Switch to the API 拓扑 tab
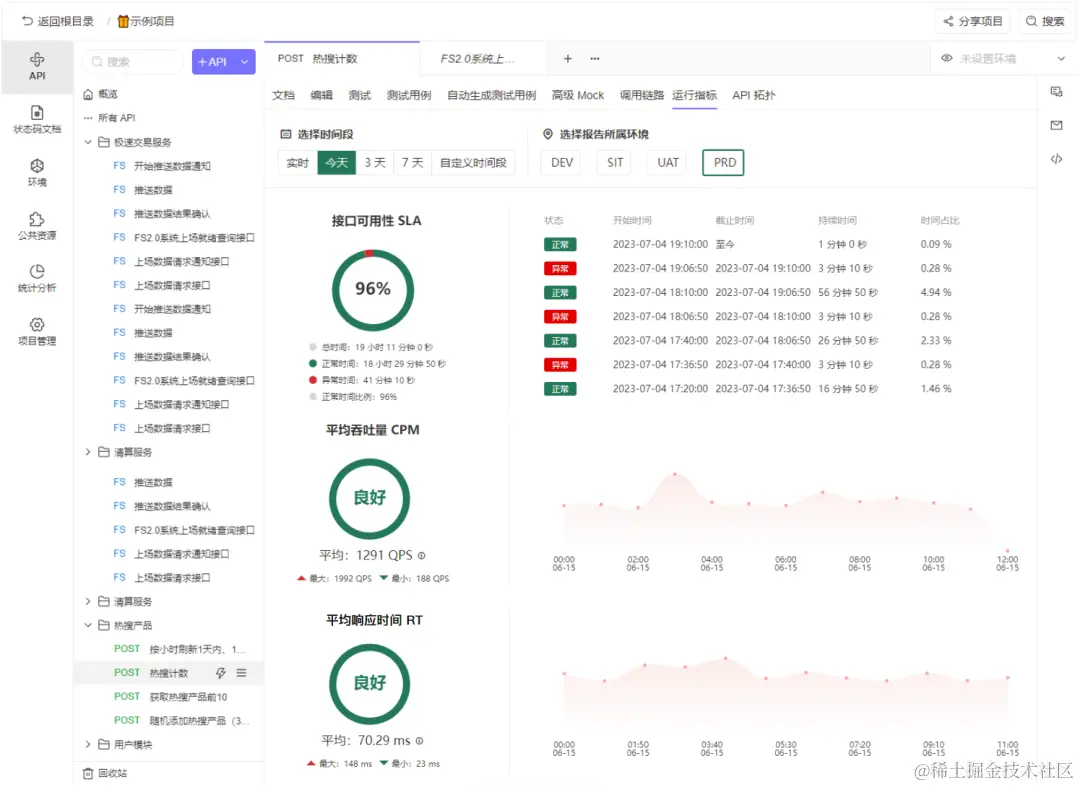Image resolution: width=1080 pixels, height=787 pixels. click(754, 95)
